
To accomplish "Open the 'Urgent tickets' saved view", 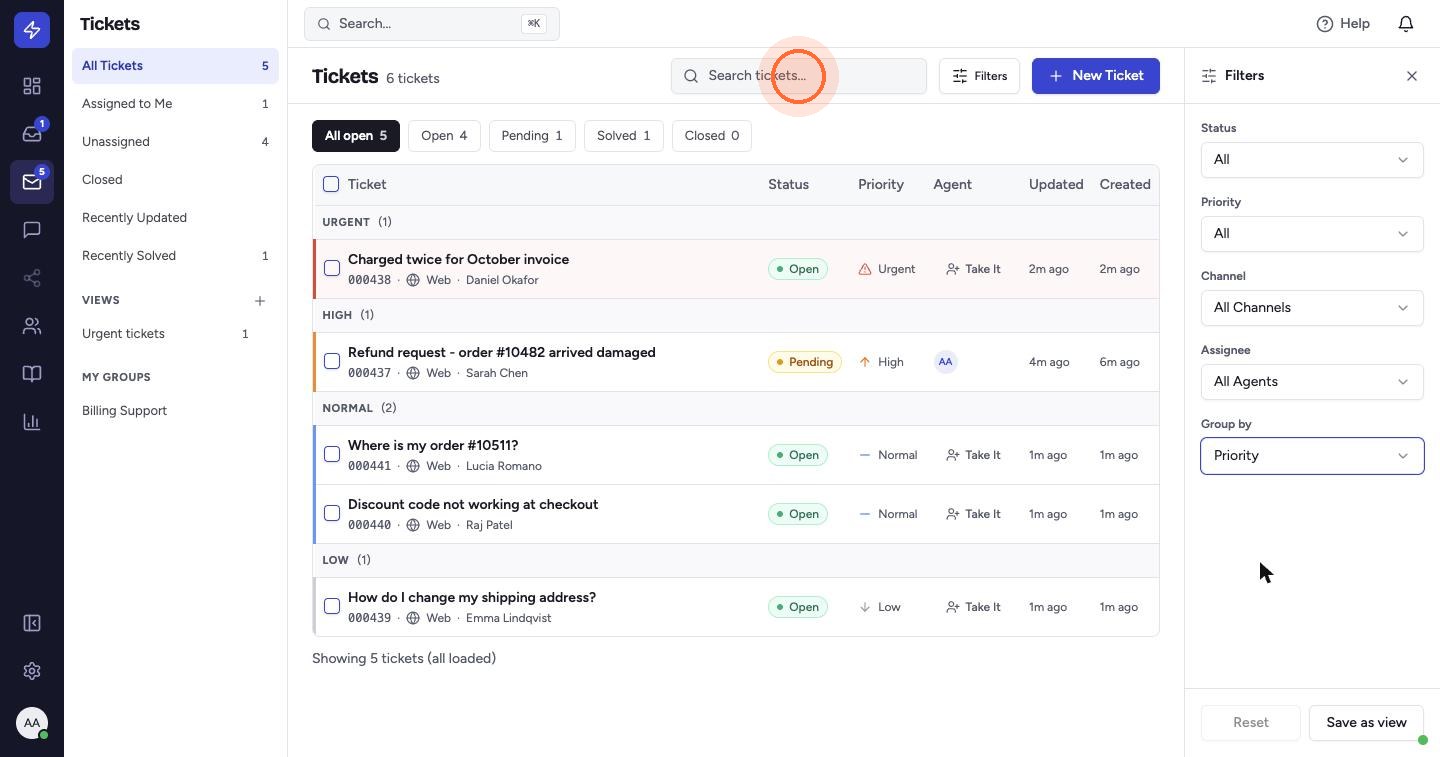I will (x=165, y=334).
